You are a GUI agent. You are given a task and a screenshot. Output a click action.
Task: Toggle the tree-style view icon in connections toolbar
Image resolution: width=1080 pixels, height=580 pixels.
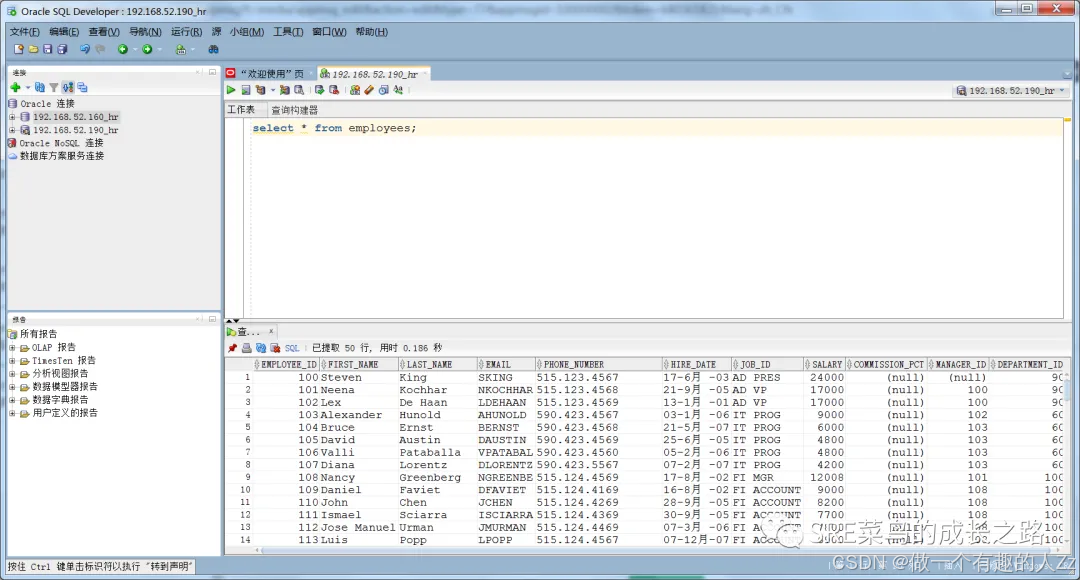coord(68,87)
